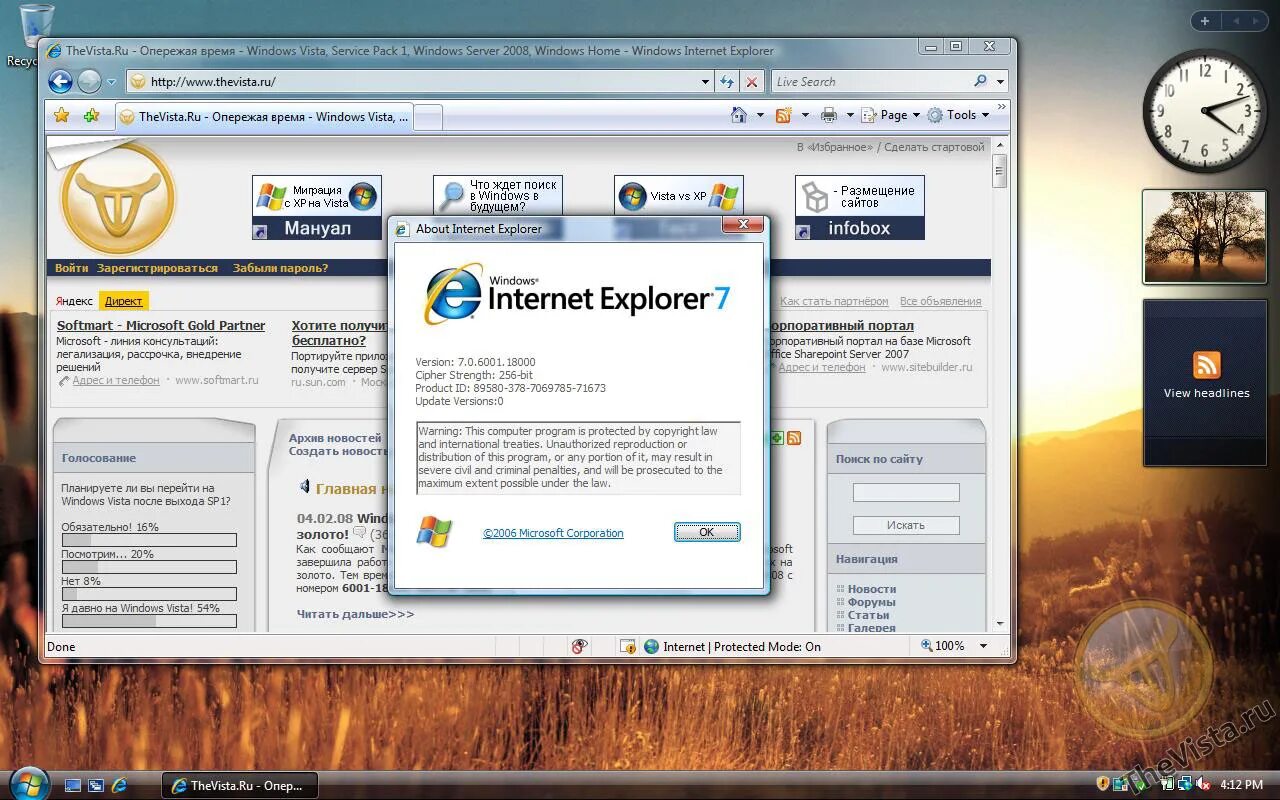Click the pop-up blocked status bar icon

point(628,647)
